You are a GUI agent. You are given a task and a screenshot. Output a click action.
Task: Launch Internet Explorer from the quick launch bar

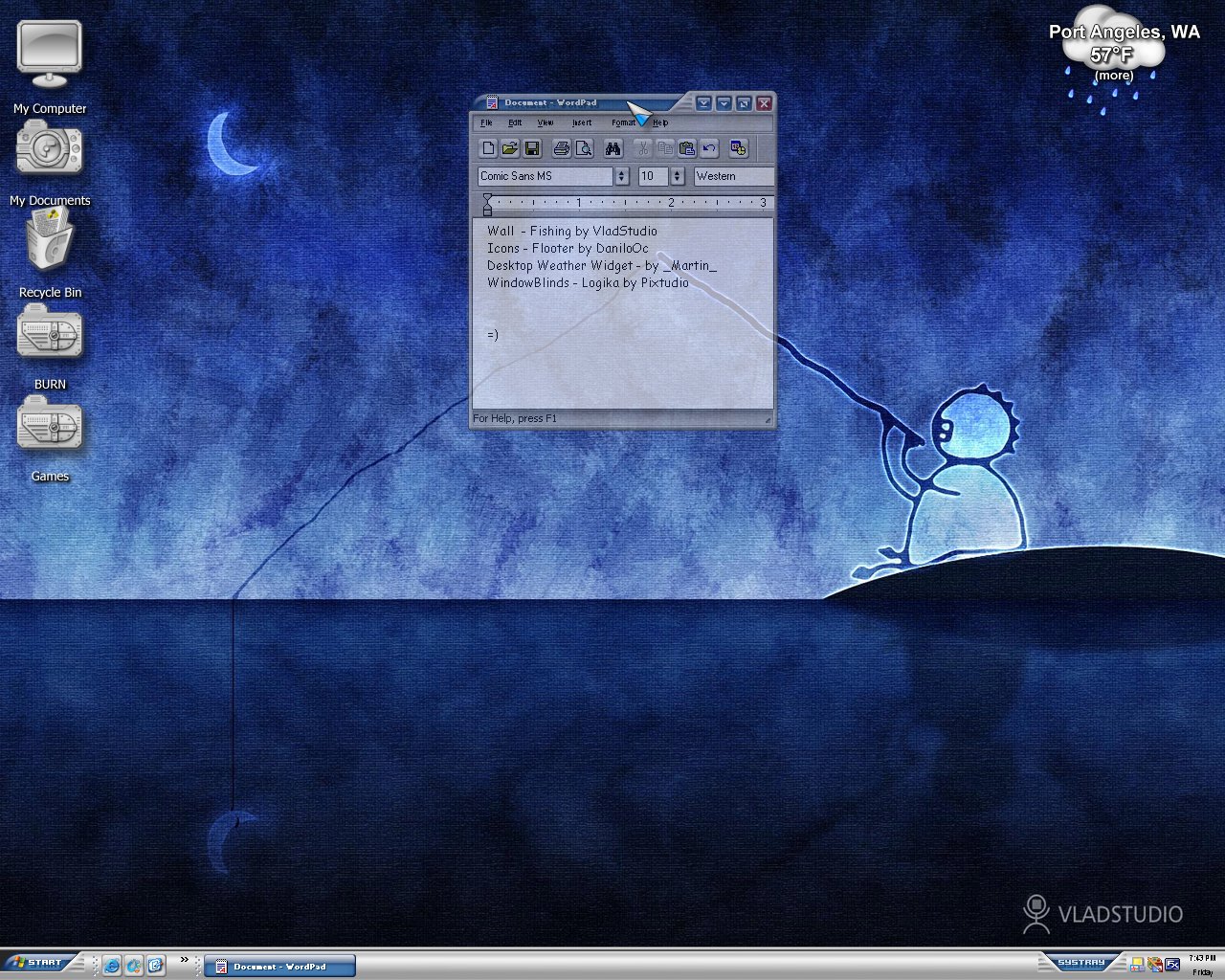pyautogui.click(x=112, y=965)
